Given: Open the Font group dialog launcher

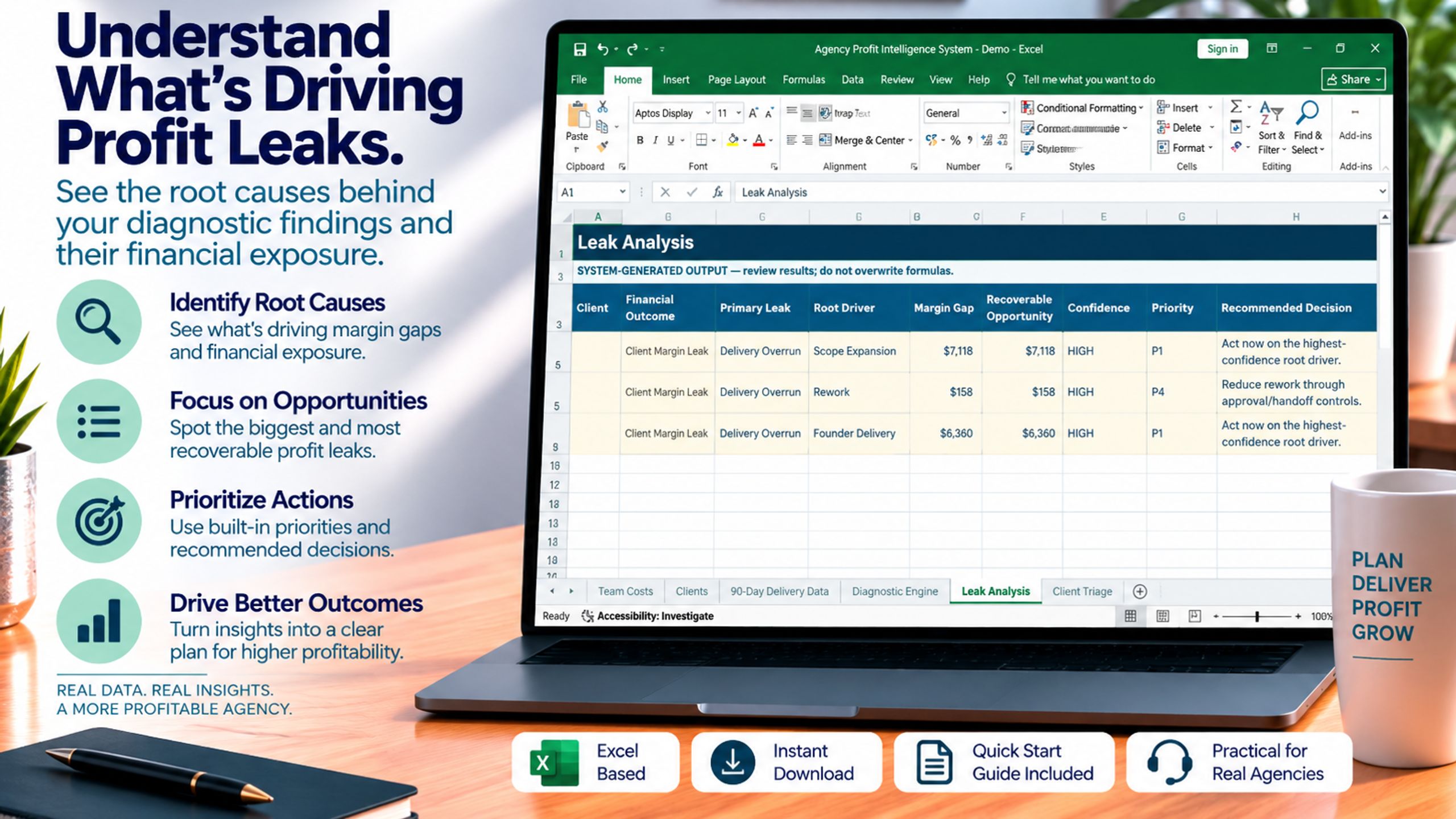Looking at the screenshot, I should 774,167.
